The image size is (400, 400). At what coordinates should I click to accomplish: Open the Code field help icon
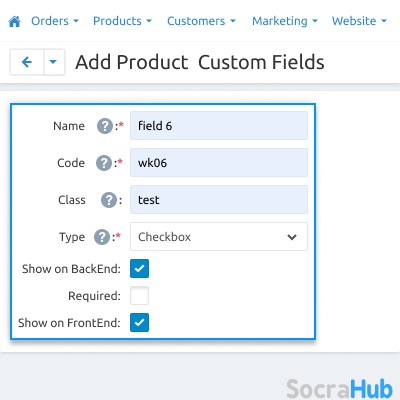tap(104, 163)
